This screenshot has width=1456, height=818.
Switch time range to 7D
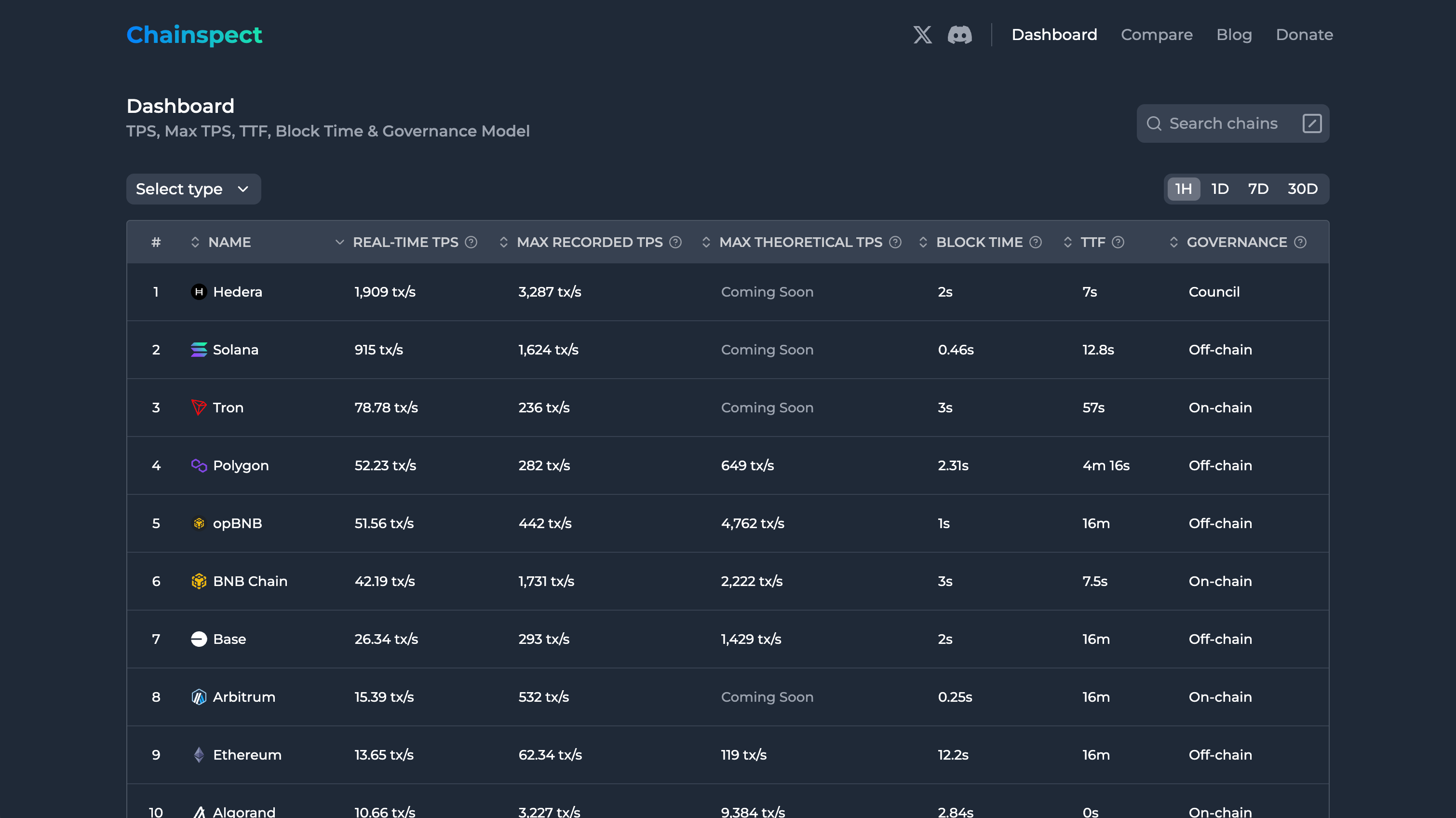[x=1258, y=189]
